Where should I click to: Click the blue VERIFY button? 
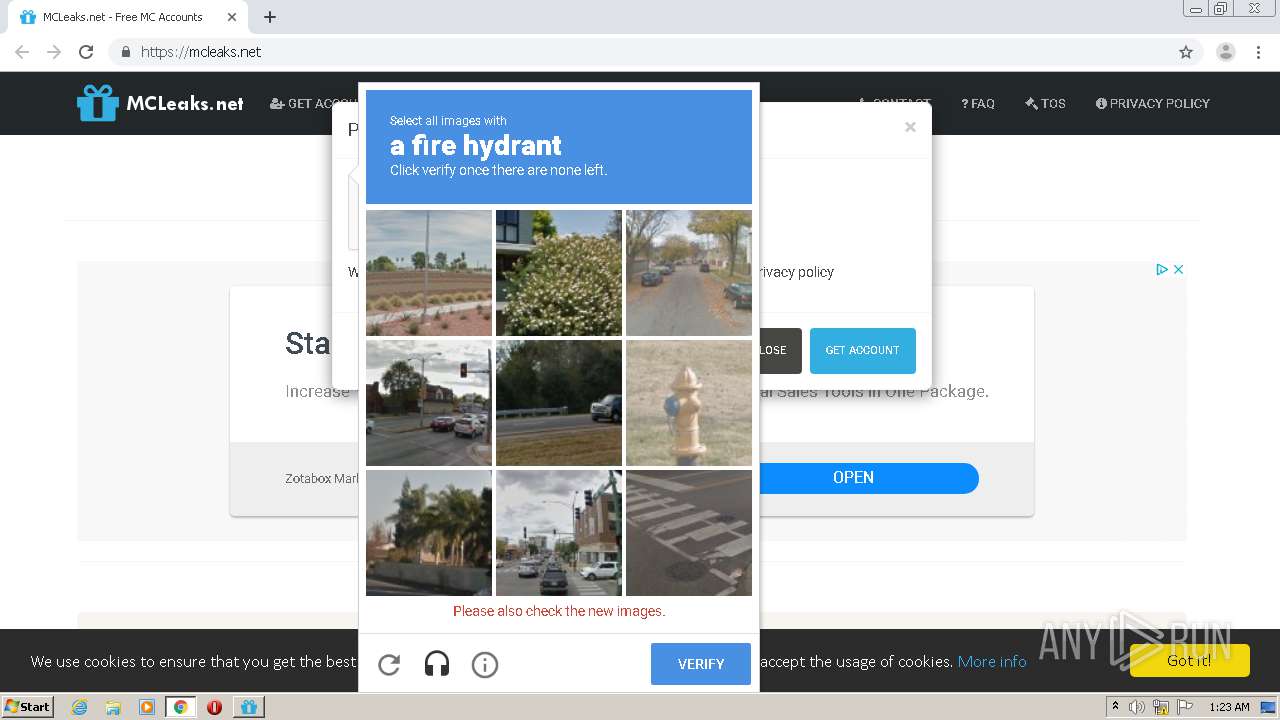[701, 664]
